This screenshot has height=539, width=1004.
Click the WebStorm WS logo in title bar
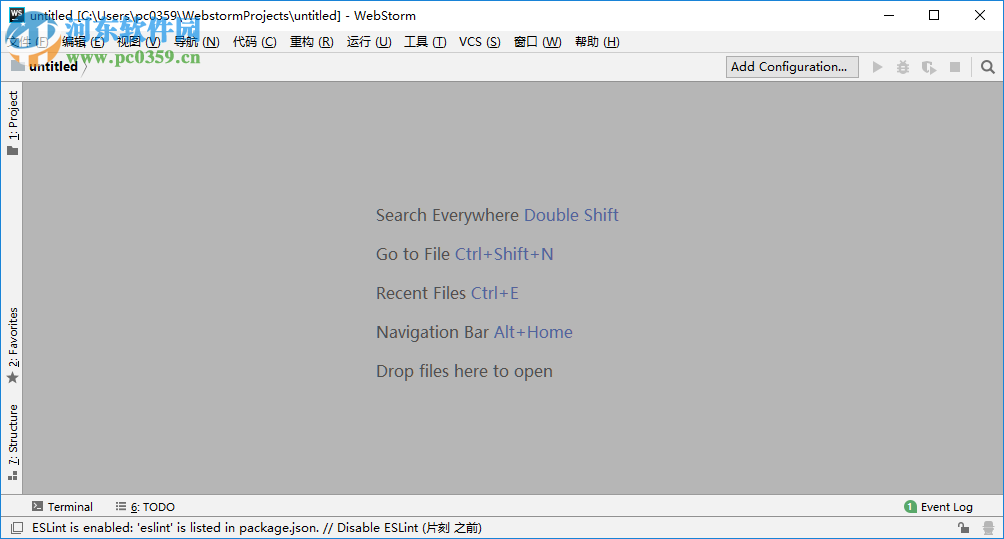click(17, 15)
